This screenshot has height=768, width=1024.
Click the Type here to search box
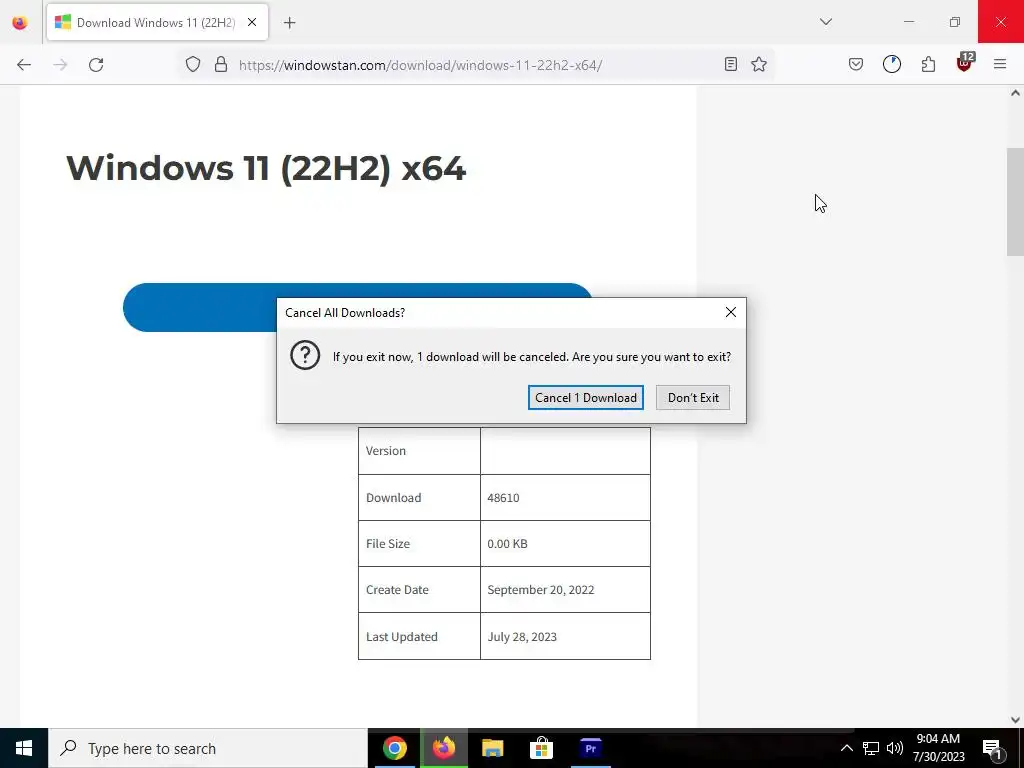coord(208,748)
